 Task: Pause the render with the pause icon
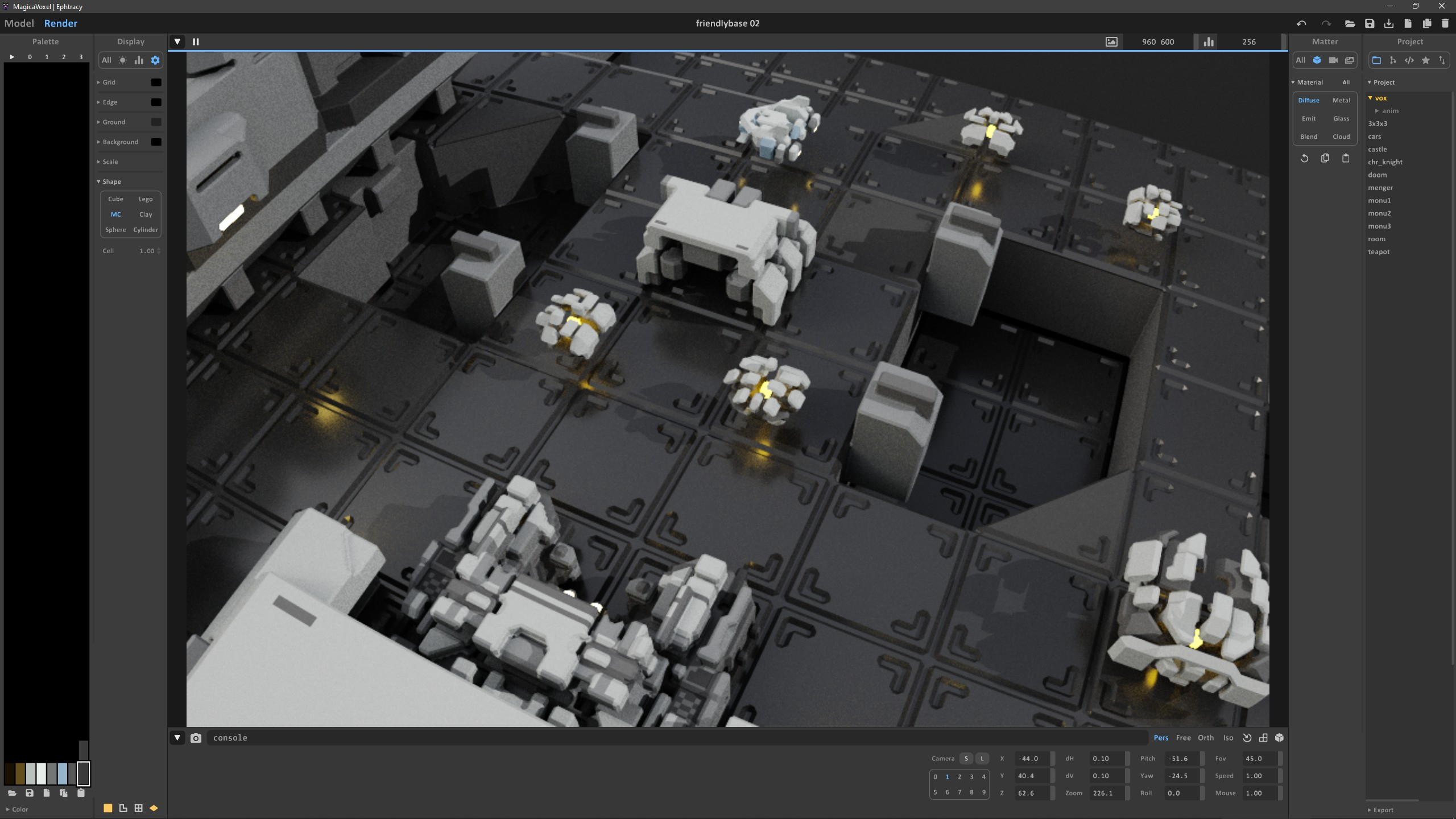pyautogui.click(x=196, y=42)
